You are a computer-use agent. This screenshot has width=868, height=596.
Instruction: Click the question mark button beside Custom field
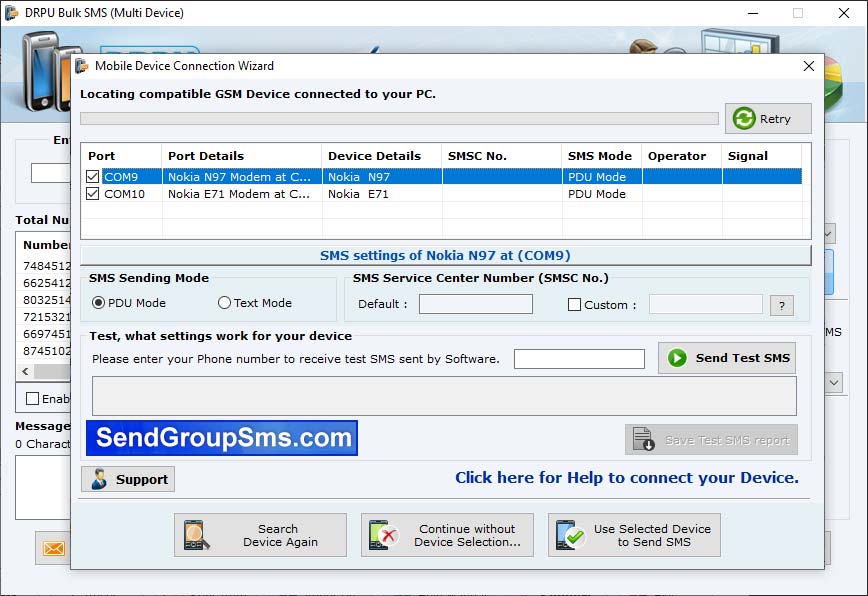pyautogui.click(x=781, y=305)
